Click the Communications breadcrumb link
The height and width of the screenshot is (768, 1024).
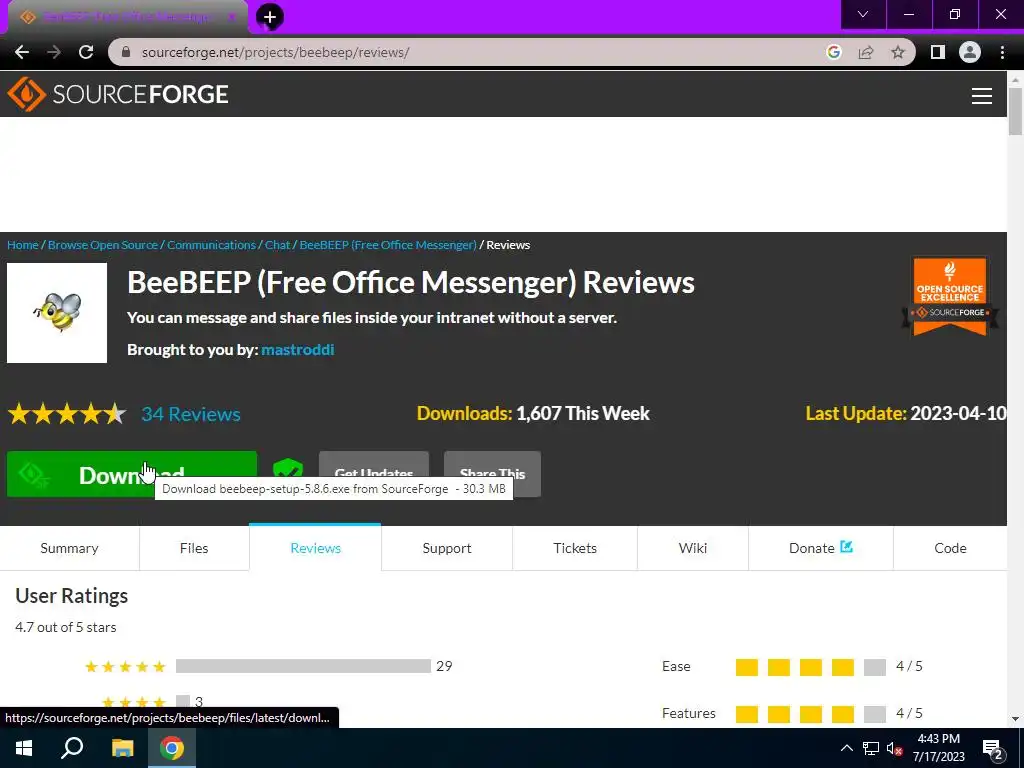[212, 245]
